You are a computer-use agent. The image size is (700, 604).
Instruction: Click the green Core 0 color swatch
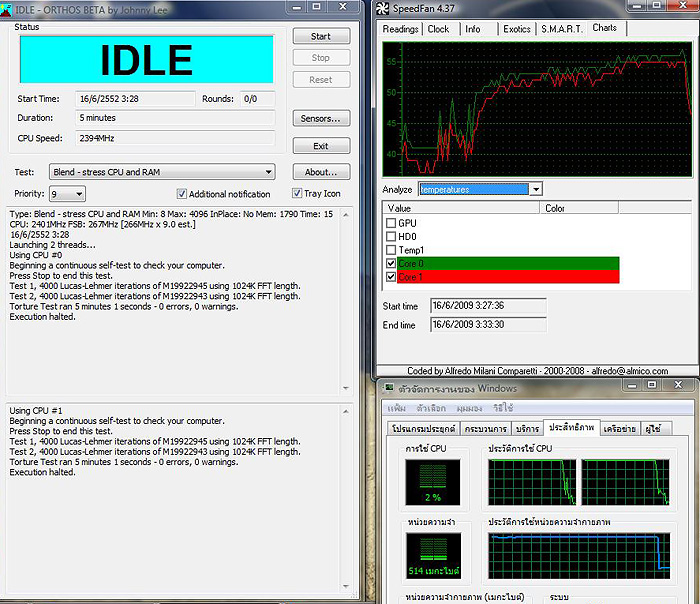click(508, 263)
